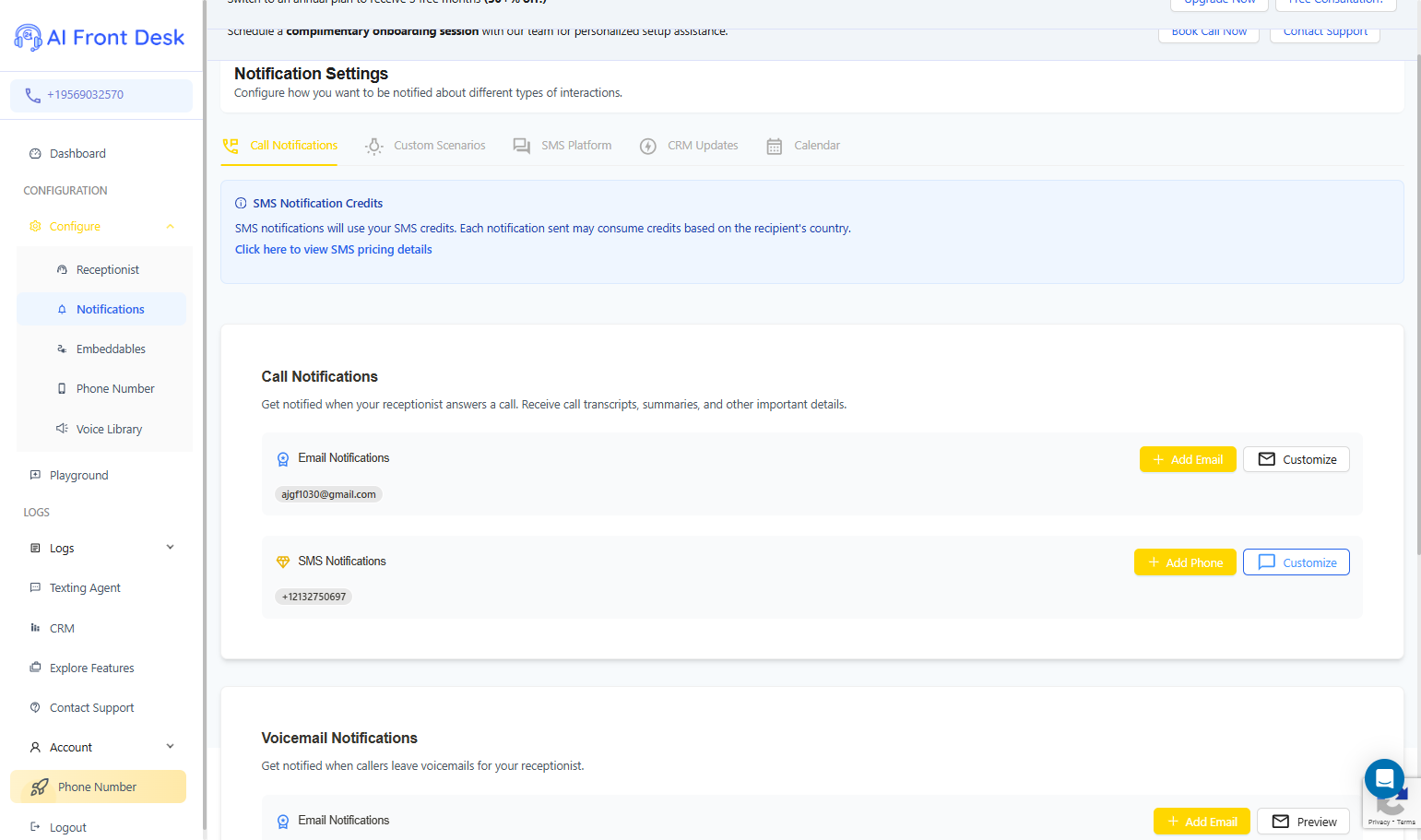Click the Embeddables icon in sidebar
Screen dimensions: 1421x840
(x=62, y=349)
